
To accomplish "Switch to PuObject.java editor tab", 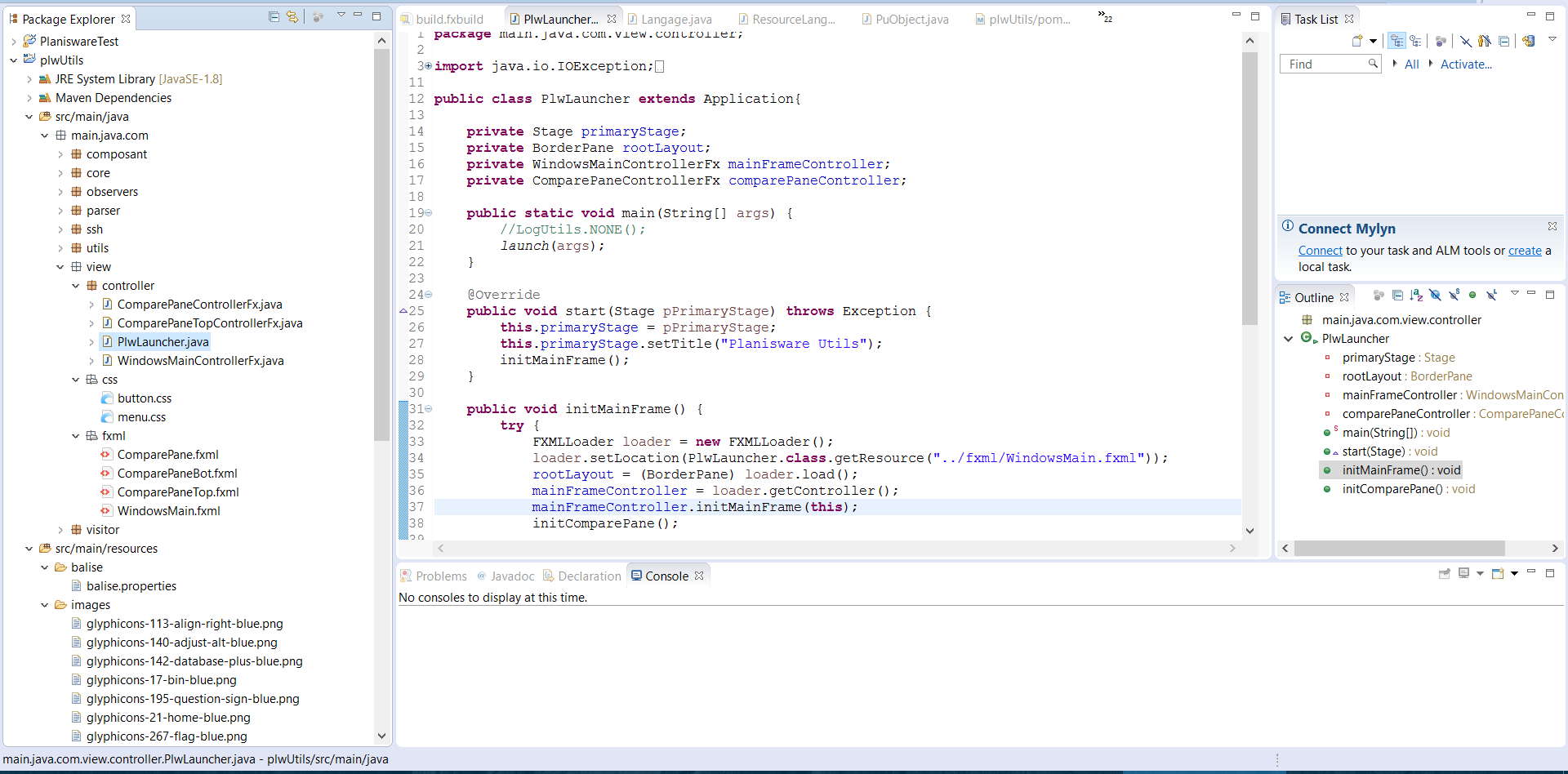I will pos(905,20).
